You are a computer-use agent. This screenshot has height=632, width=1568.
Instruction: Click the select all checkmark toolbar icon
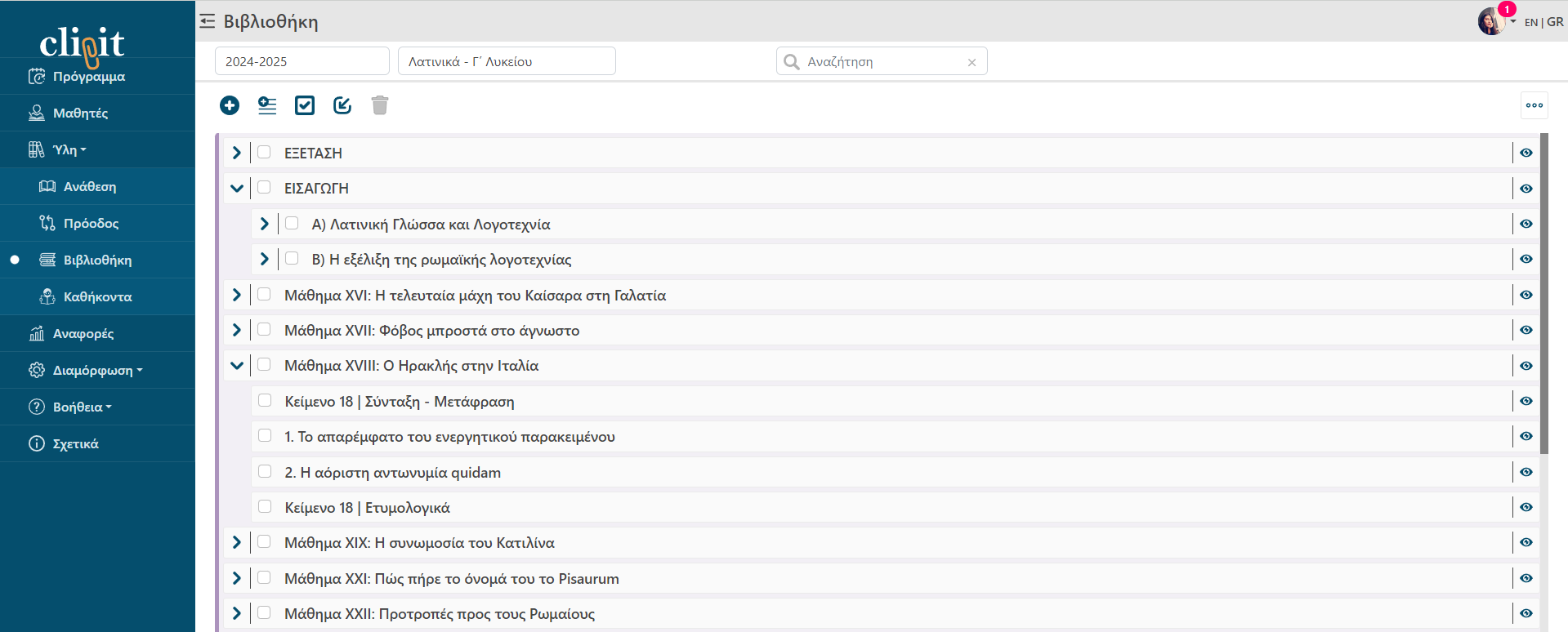[x=305, y=105]
